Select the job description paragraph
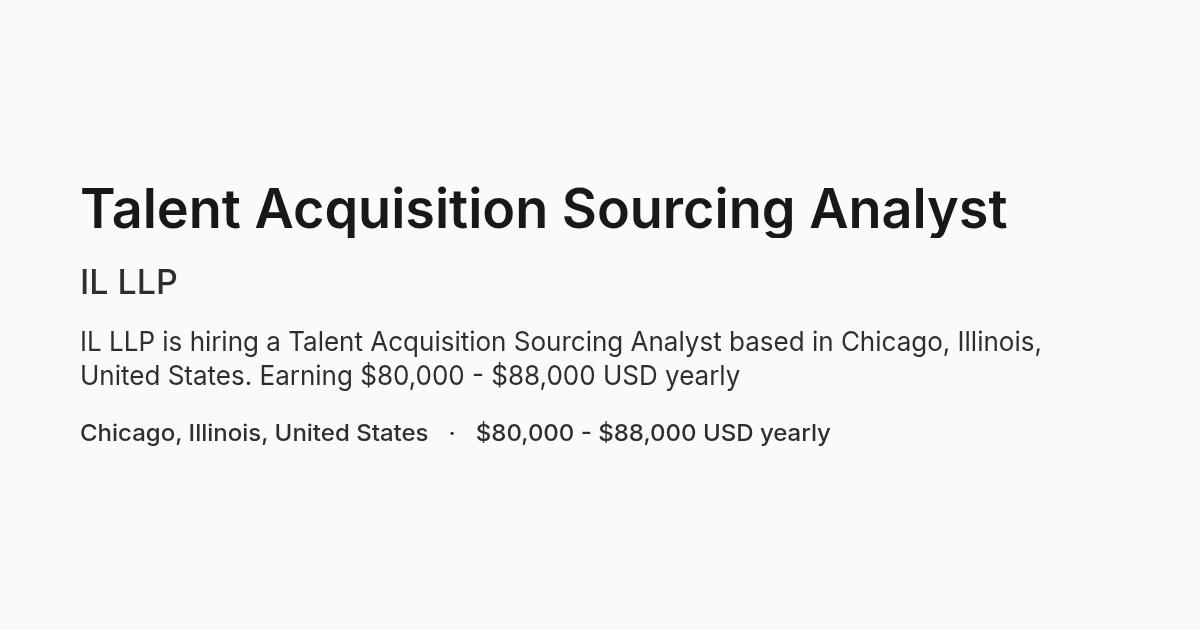The image size is (1200, 630). 560,358
